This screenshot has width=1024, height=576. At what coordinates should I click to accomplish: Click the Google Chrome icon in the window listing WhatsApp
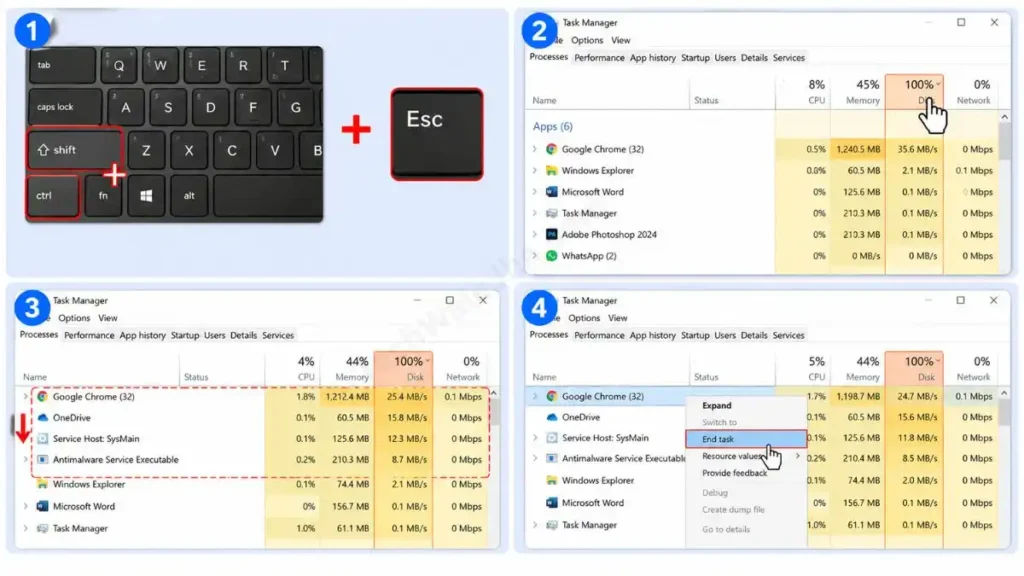point(551,149)
